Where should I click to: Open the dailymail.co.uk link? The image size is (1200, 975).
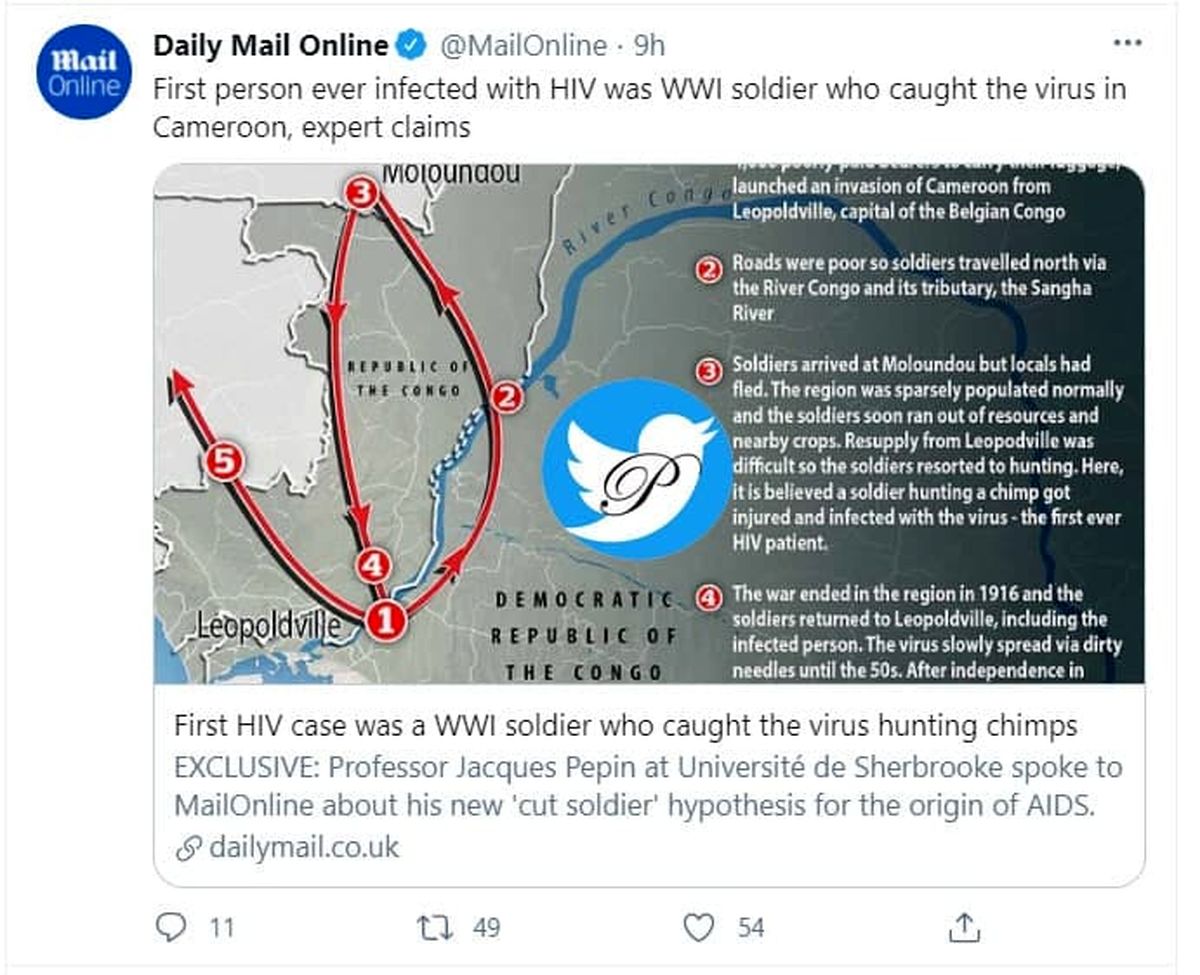[x=304, y=848]
